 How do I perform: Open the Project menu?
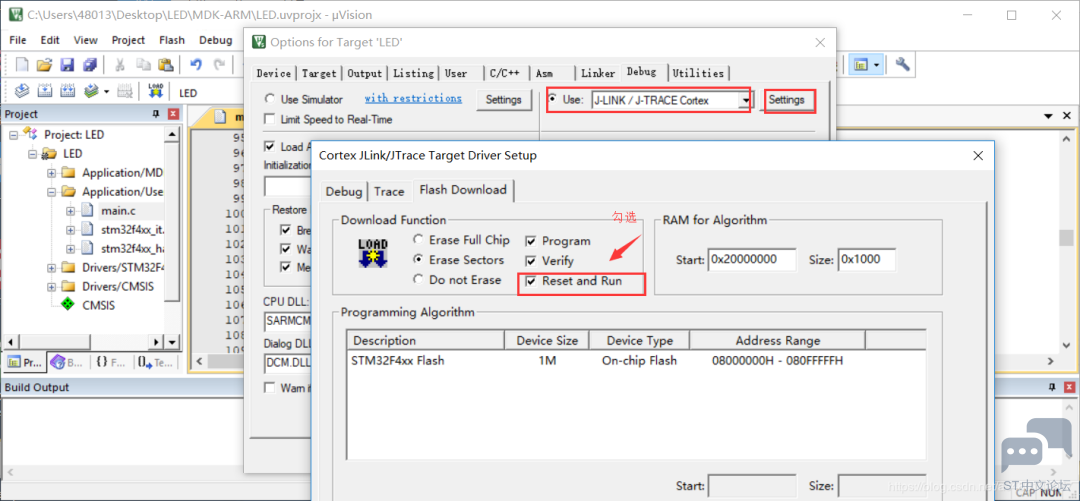click(x=129, y=40)
